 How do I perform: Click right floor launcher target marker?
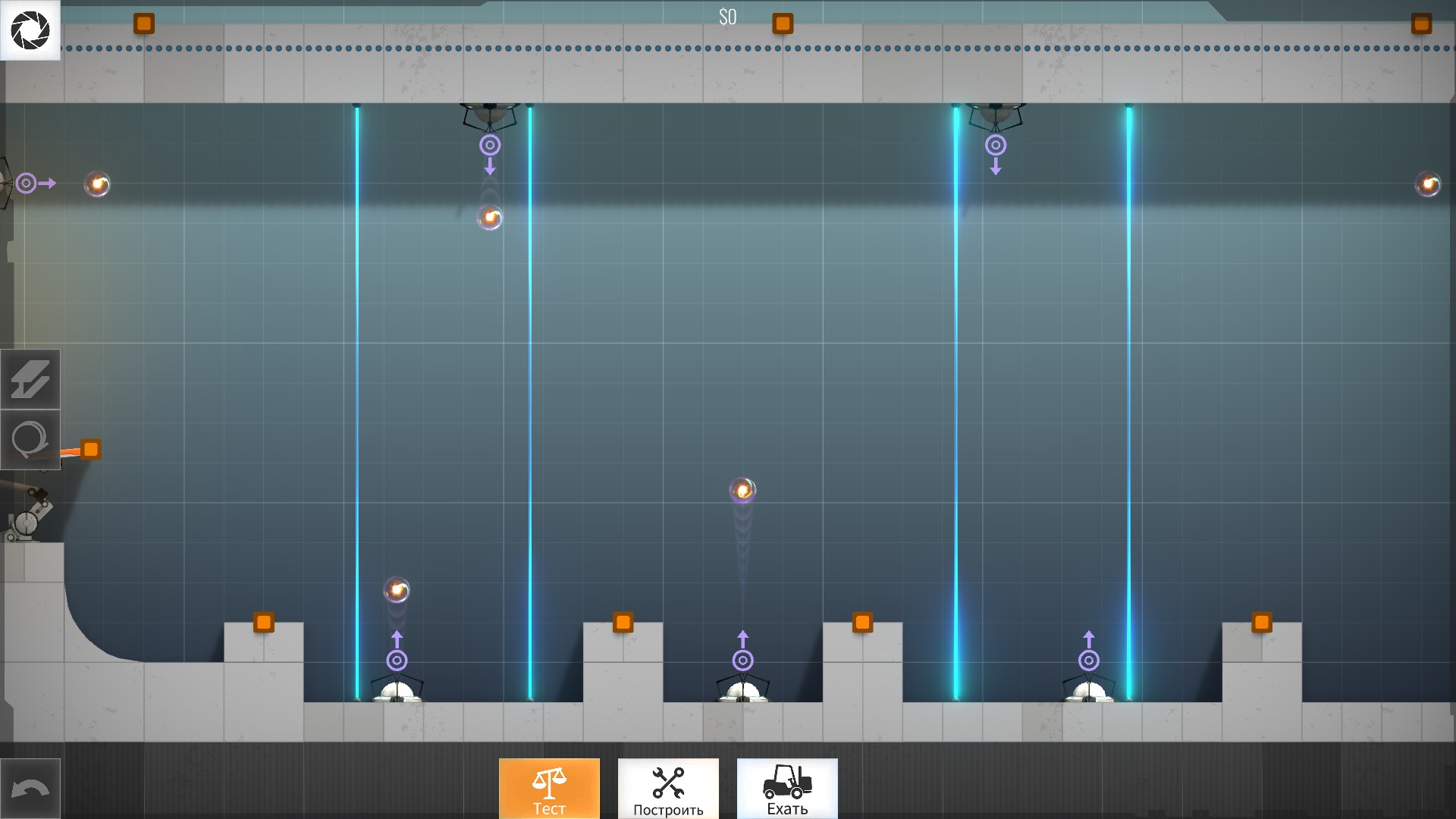coord(1088,661)
